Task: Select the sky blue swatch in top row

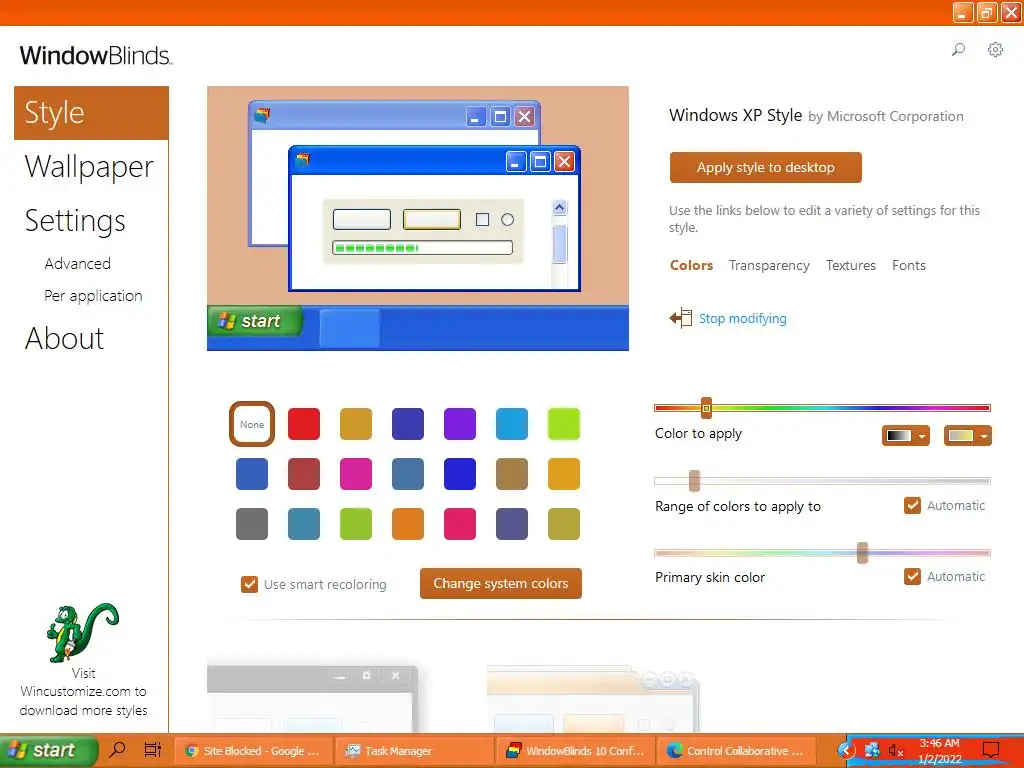Action: pyautogui.click(x=511, y=424)
